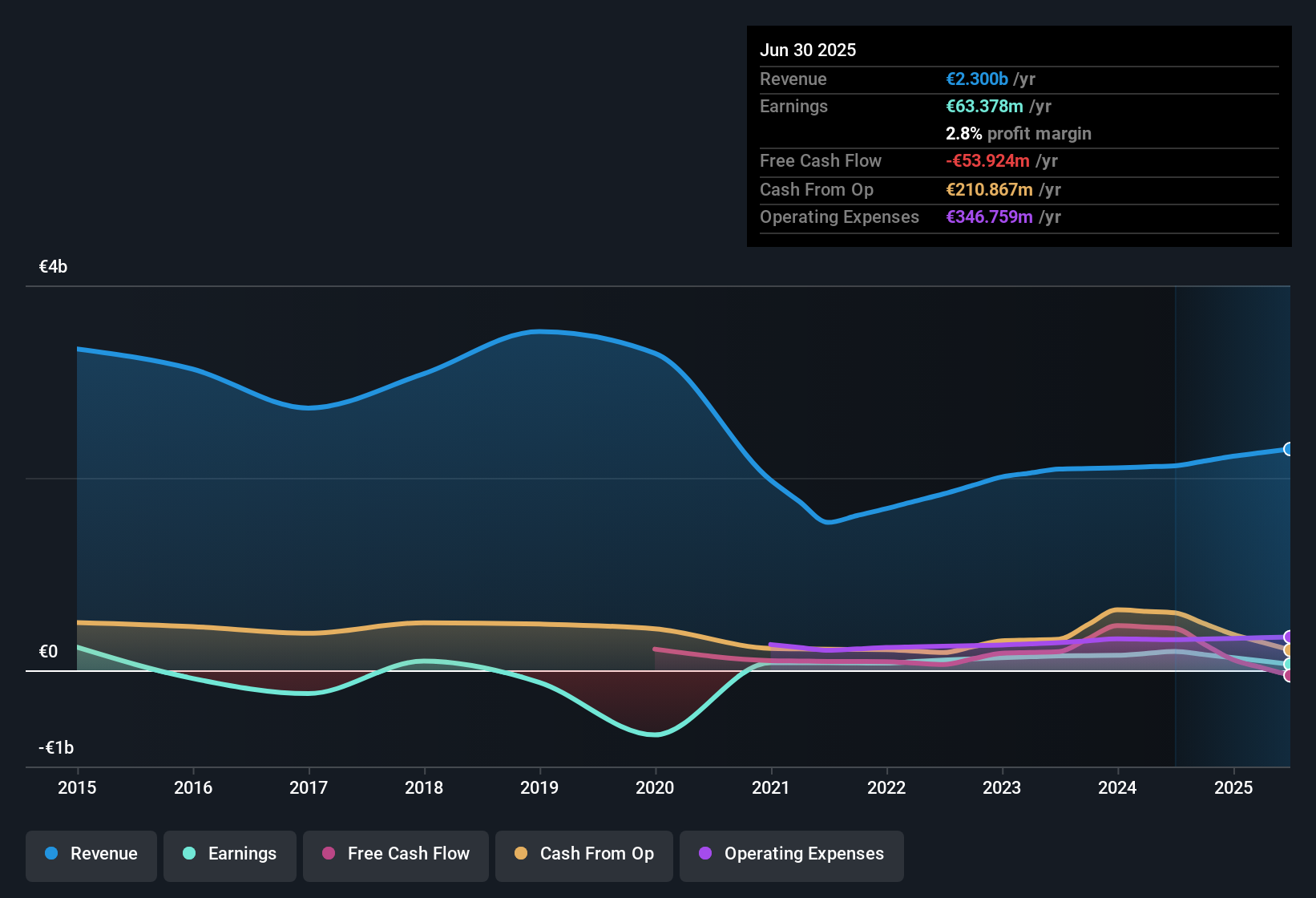Toggle the Earnings series visibility
This screenshot has height=898, width=1316.
click(x=229, y=856)
